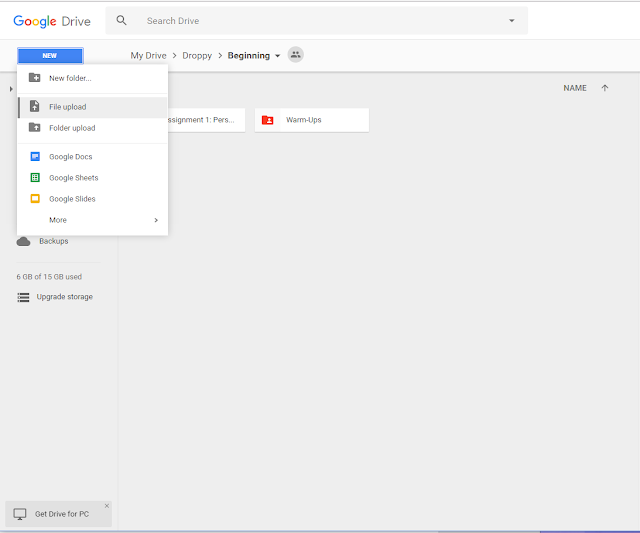
Task: Click the yellow Google Slides icon
Action: 35,199
